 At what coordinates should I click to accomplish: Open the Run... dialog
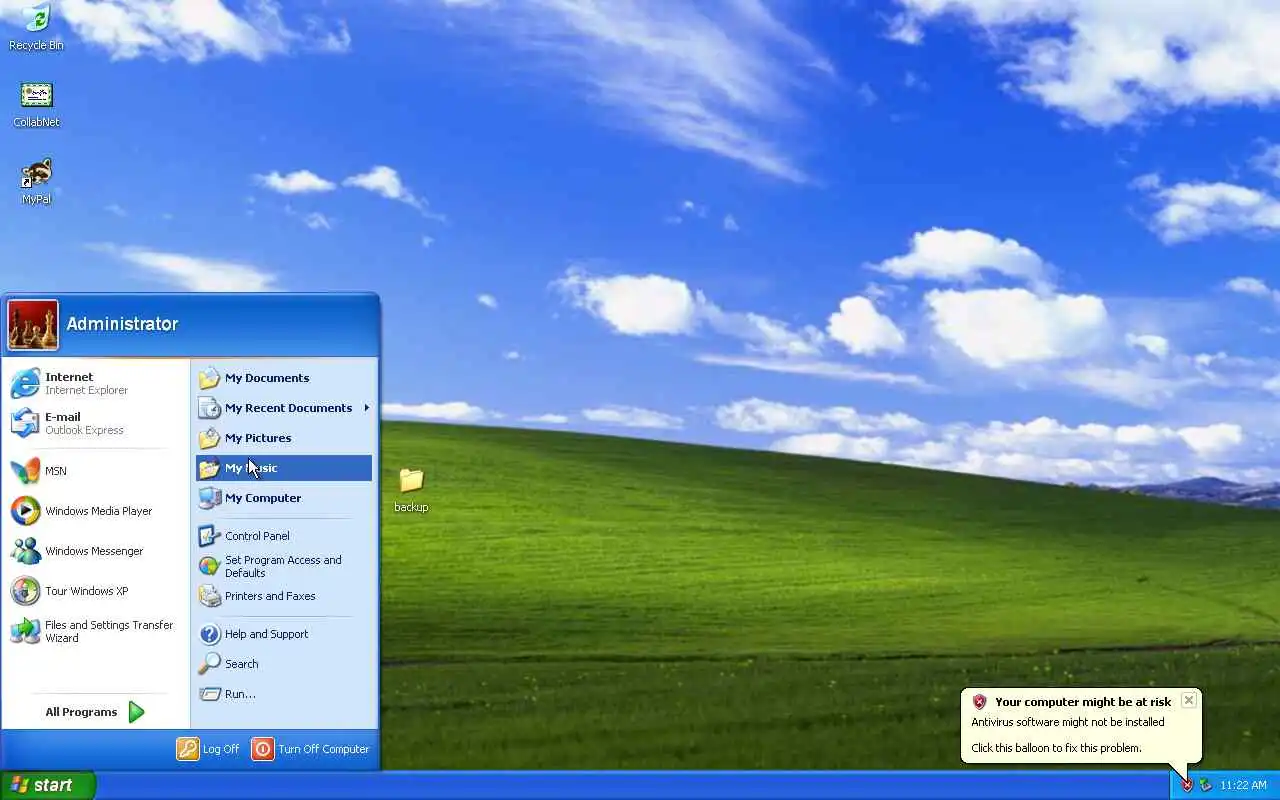(x=284, y=694)
